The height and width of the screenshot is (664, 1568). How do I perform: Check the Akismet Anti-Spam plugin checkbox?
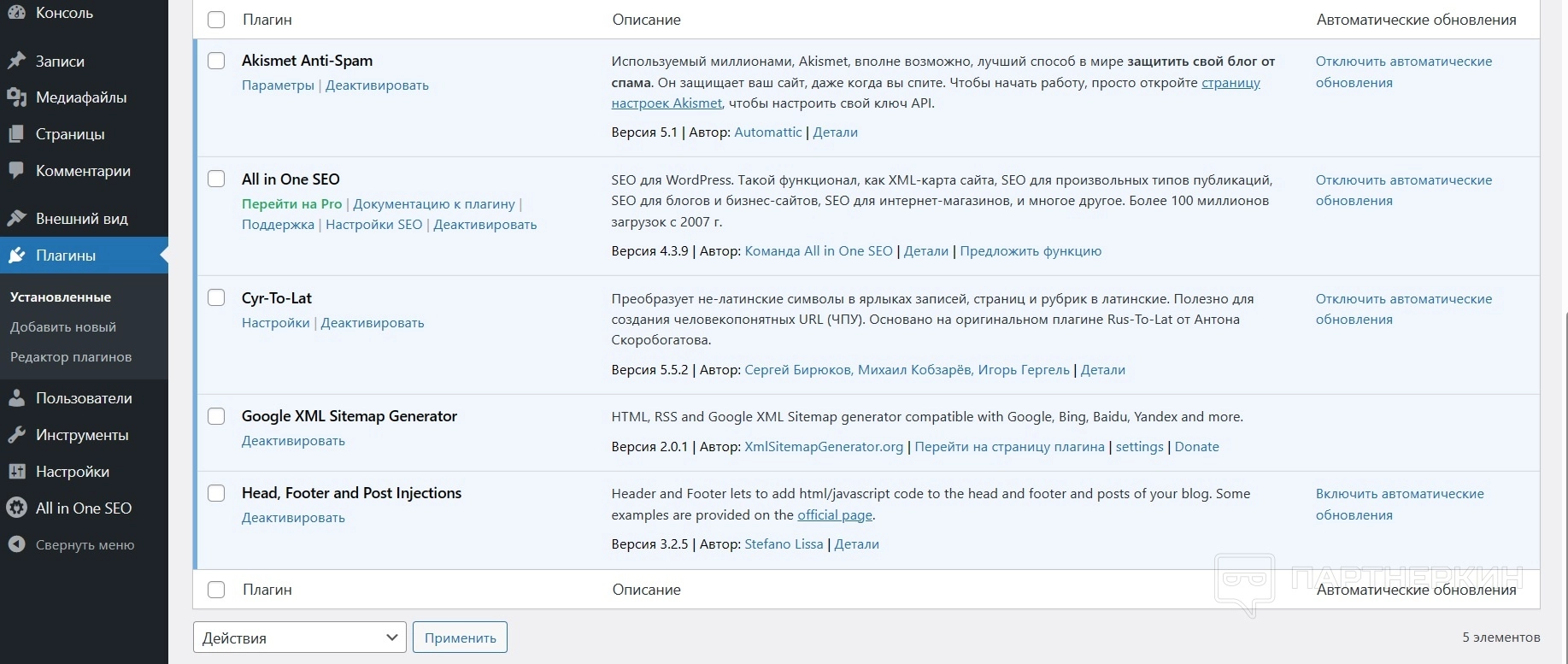pos(216,61)
